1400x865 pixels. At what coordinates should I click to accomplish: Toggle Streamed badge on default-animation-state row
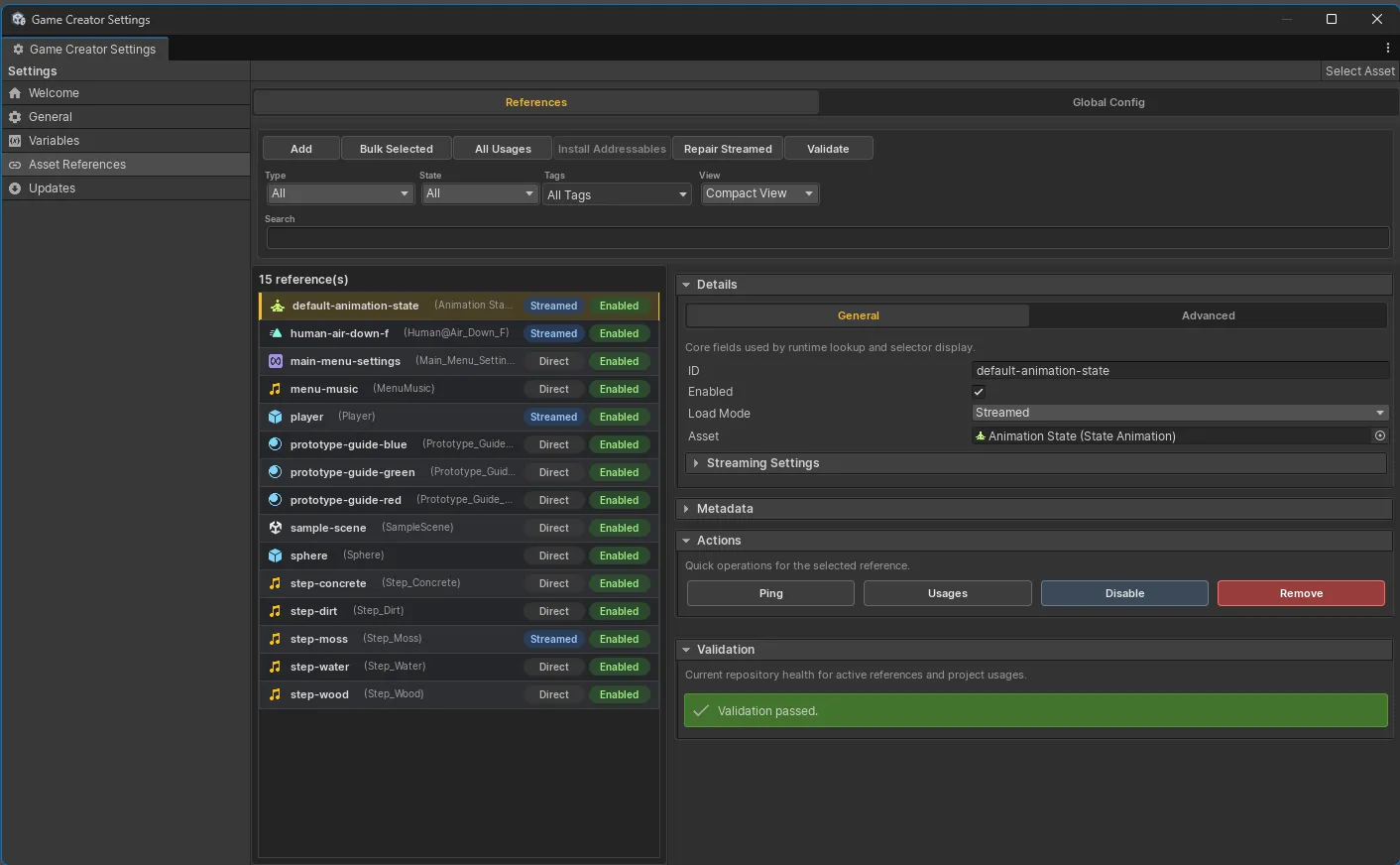click(553, 306)
